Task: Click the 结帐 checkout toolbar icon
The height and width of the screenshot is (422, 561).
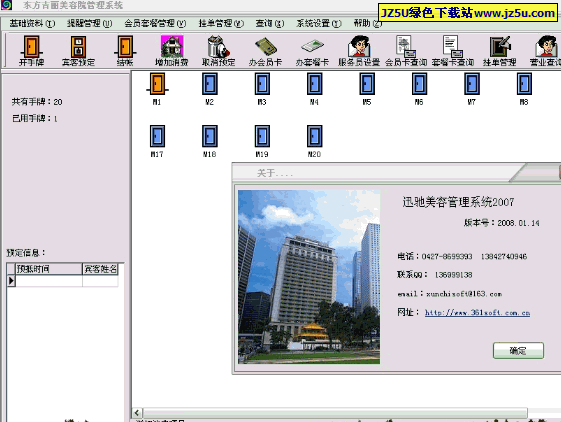Action: pyautogui.click(x=125, y=51)
